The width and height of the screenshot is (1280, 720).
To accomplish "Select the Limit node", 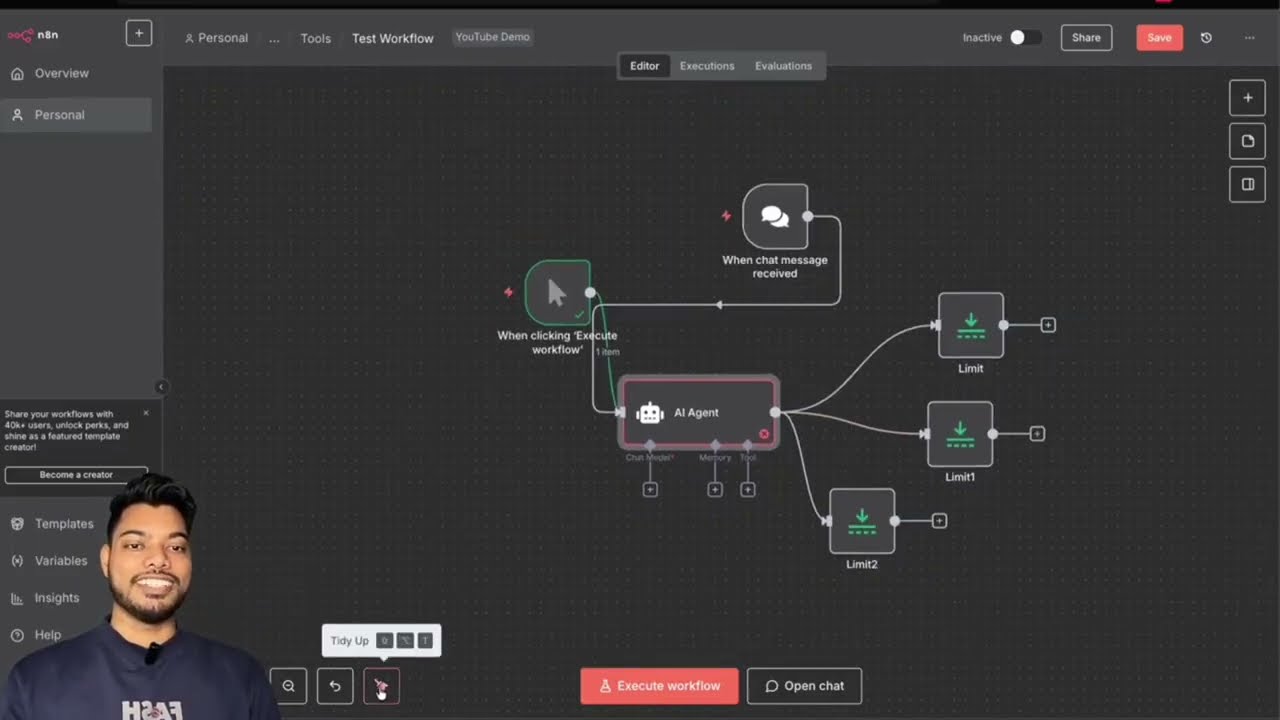I will click(x=971, y=325).
